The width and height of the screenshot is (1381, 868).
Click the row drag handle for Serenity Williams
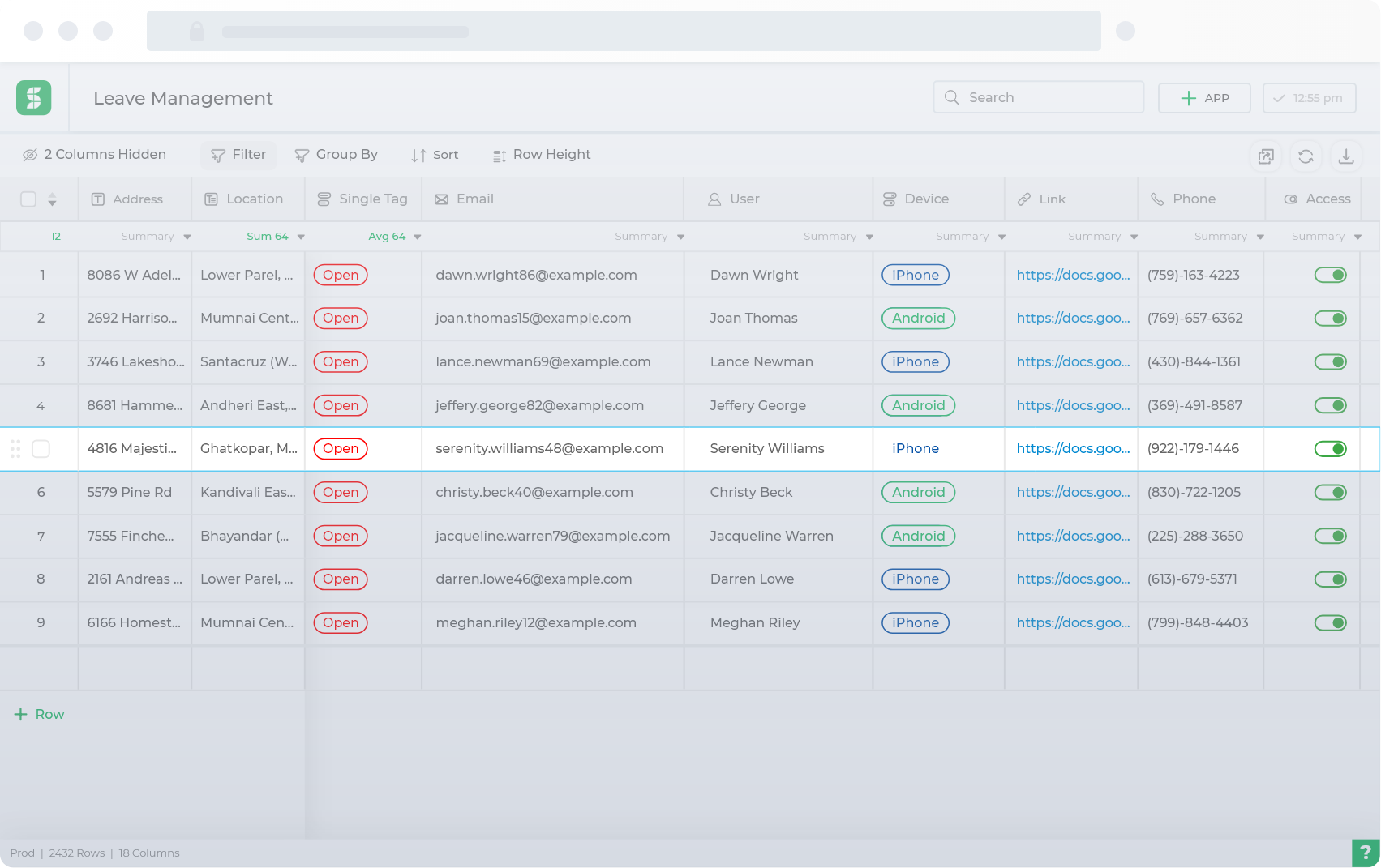[x=15, y=449]
